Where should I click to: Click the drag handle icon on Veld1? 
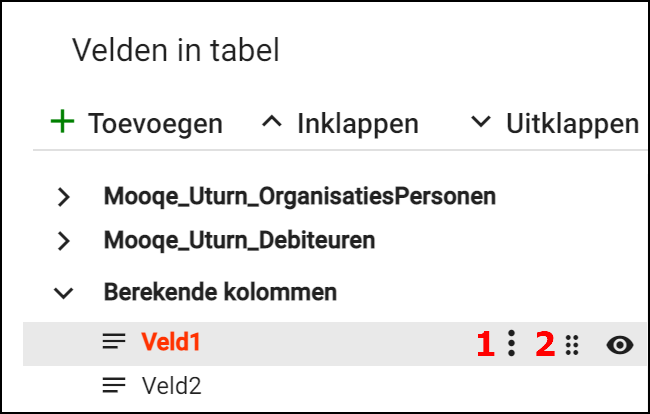pyautogui.click(x=572, y=345)
